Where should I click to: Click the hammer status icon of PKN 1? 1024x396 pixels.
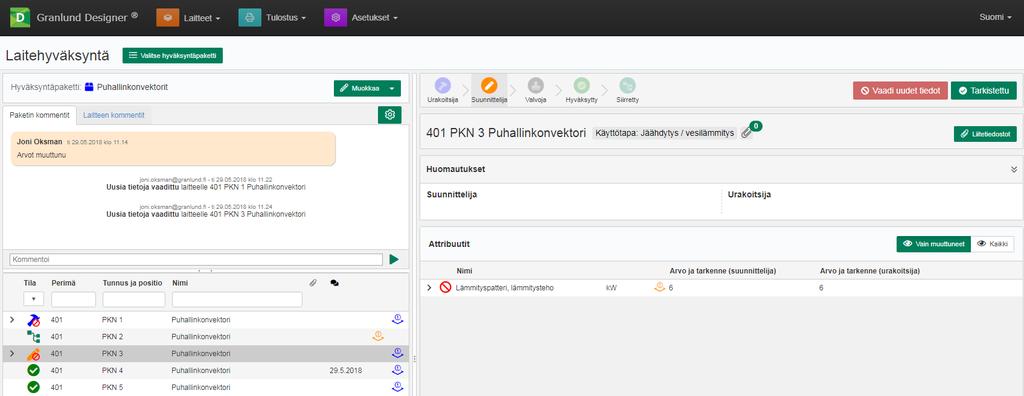[33, 320]
